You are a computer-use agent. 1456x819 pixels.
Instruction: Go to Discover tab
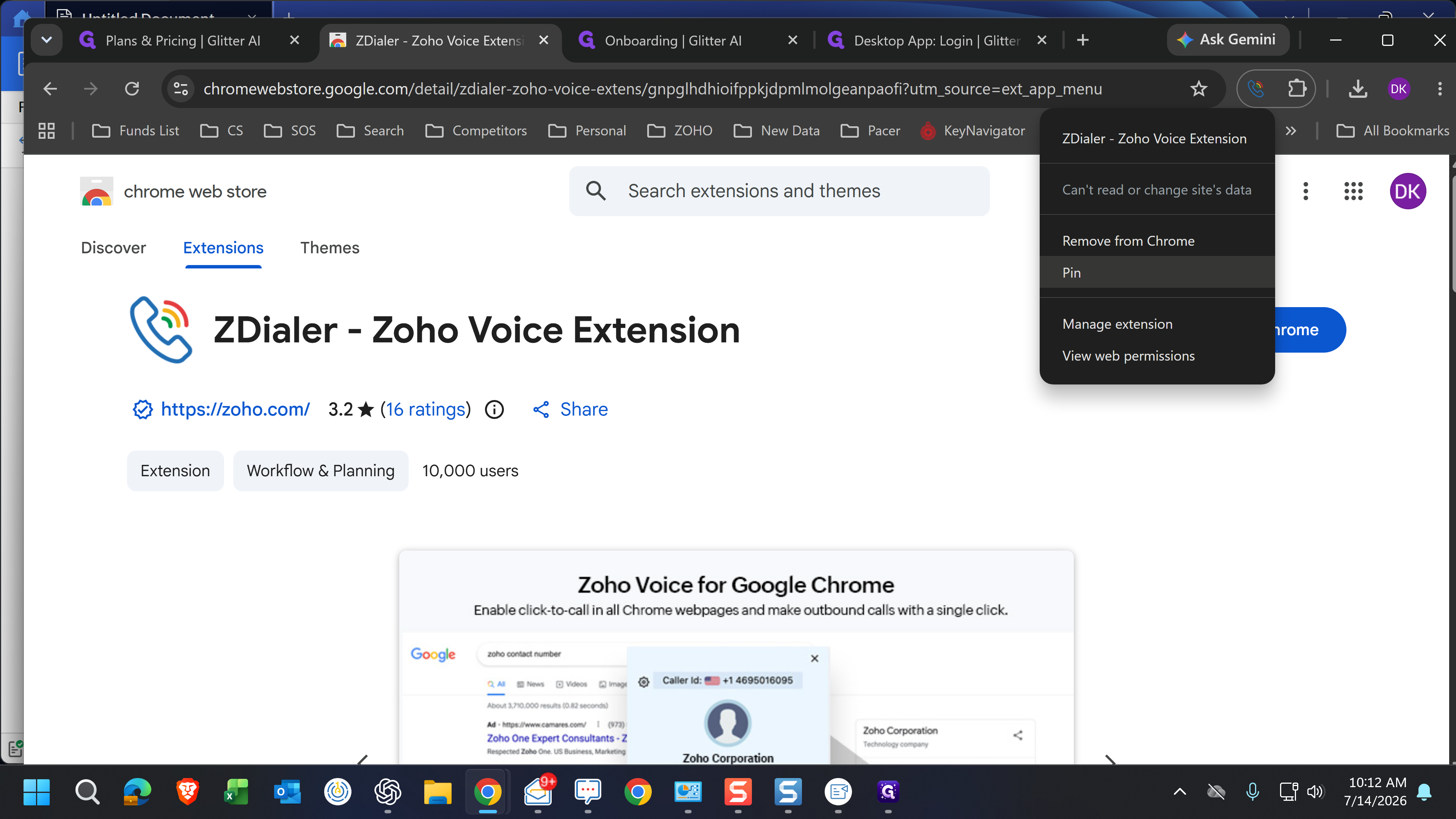click(x=113, y=248)
